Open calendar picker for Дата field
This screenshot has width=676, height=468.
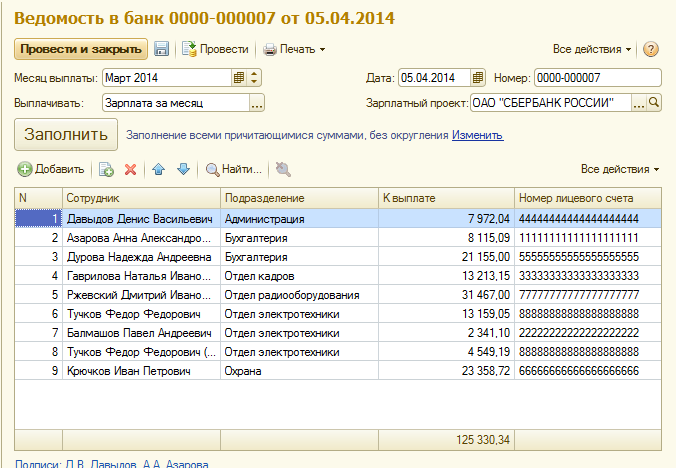tap(477, 78)
